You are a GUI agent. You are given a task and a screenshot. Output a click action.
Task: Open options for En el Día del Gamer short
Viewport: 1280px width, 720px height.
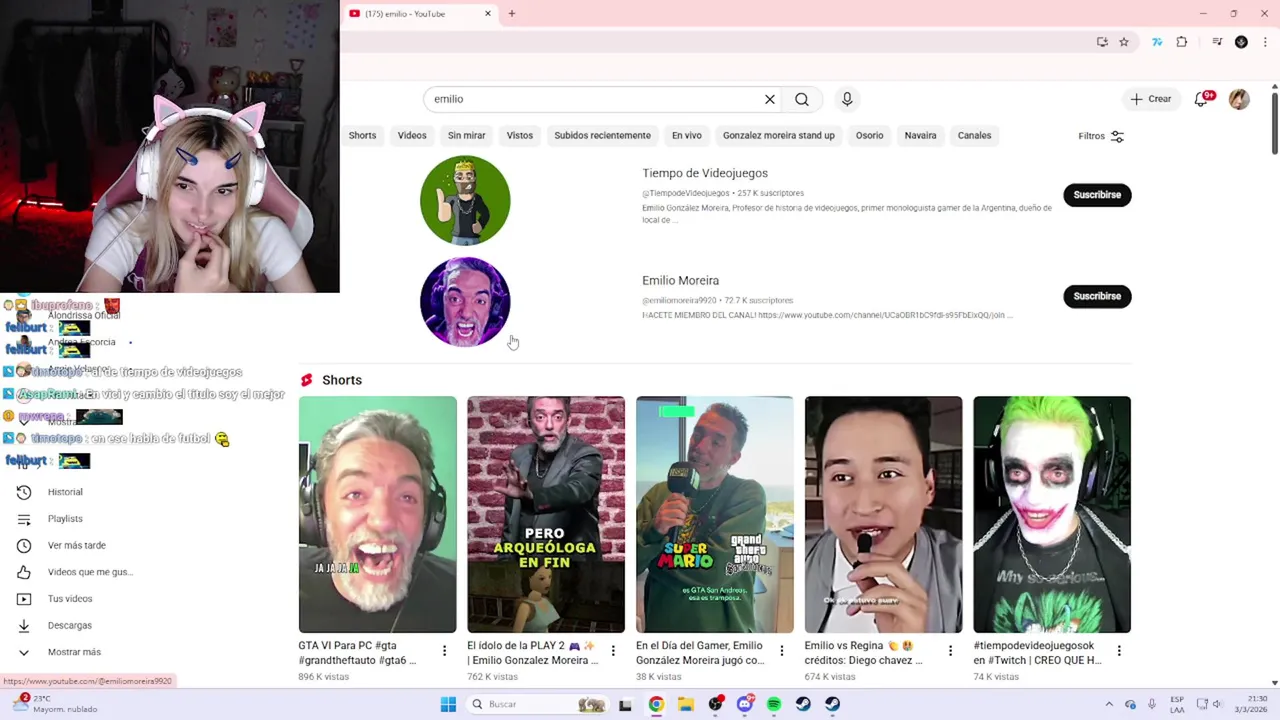coord(782,651)
